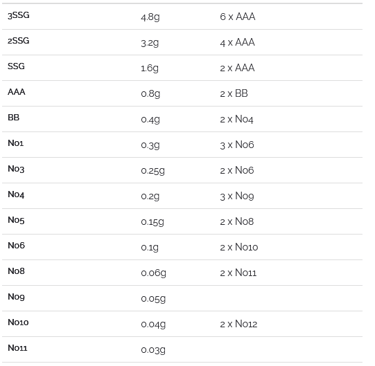Click the 0.25g weight value
Viewport: 375px width, 366px height.
(153, 171)
